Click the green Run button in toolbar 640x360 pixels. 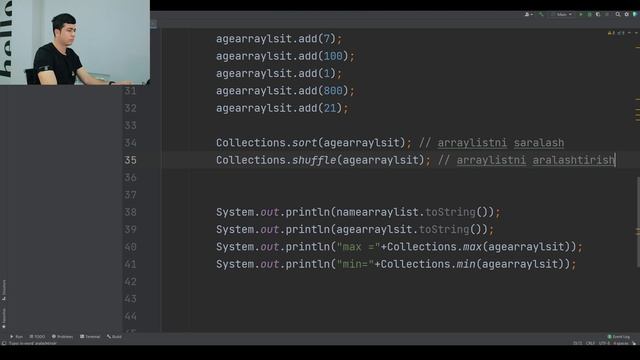581,14
